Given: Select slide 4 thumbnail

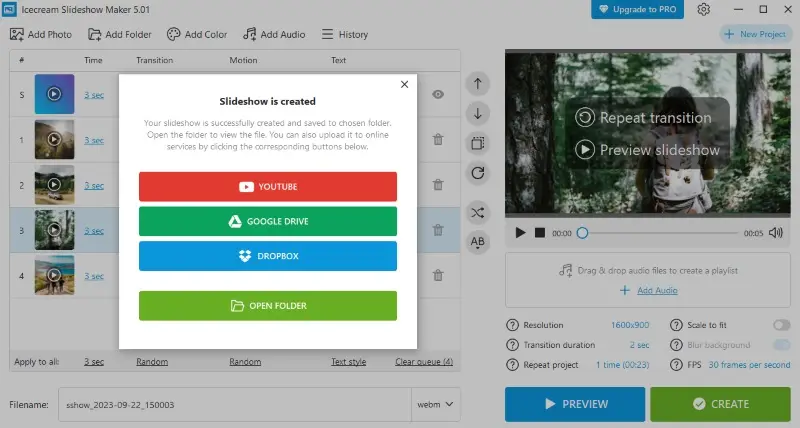Looking at the screenshot, I should coord(54,275).
